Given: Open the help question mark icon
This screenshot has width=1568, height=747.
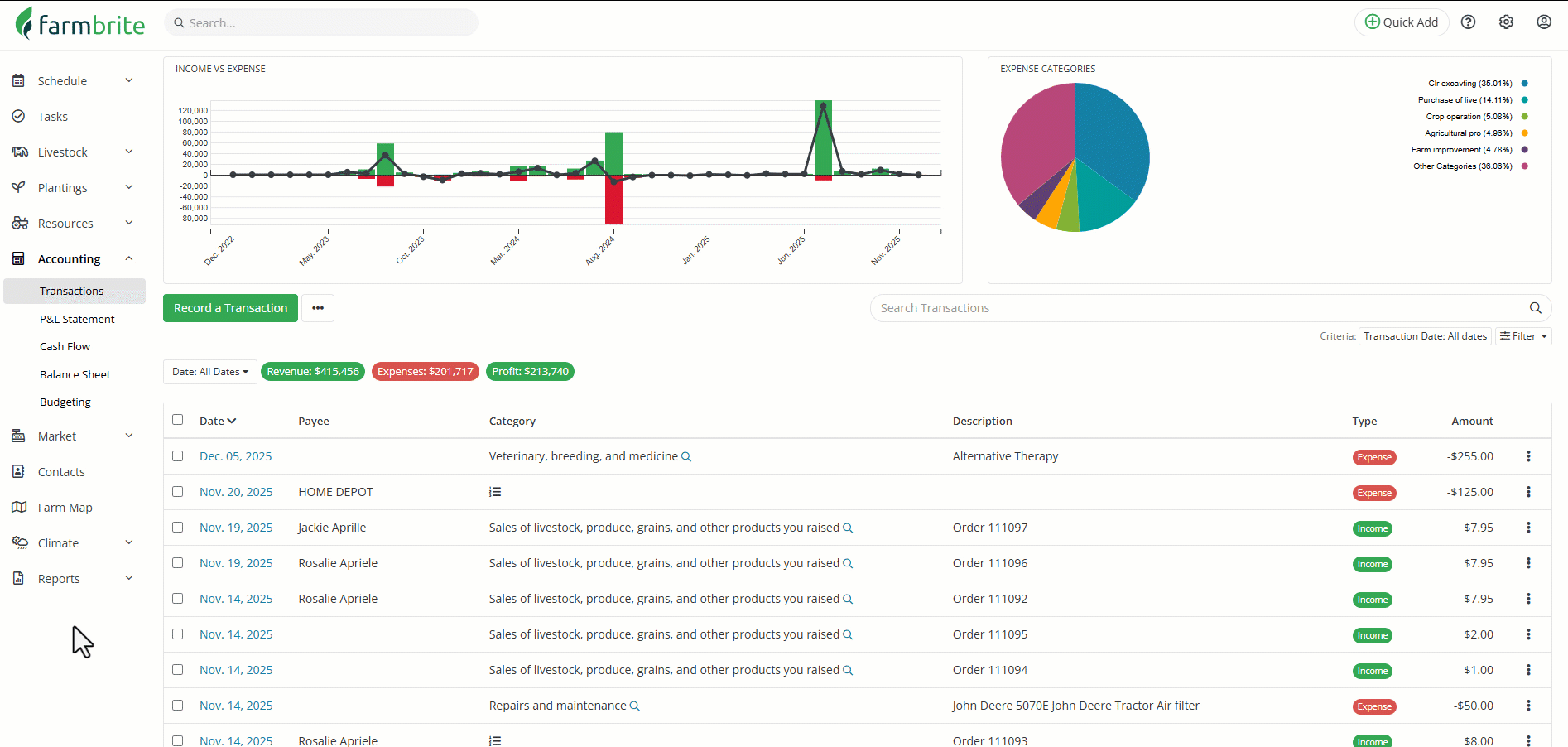Looking at the screenshot, I should point(1468,22).
